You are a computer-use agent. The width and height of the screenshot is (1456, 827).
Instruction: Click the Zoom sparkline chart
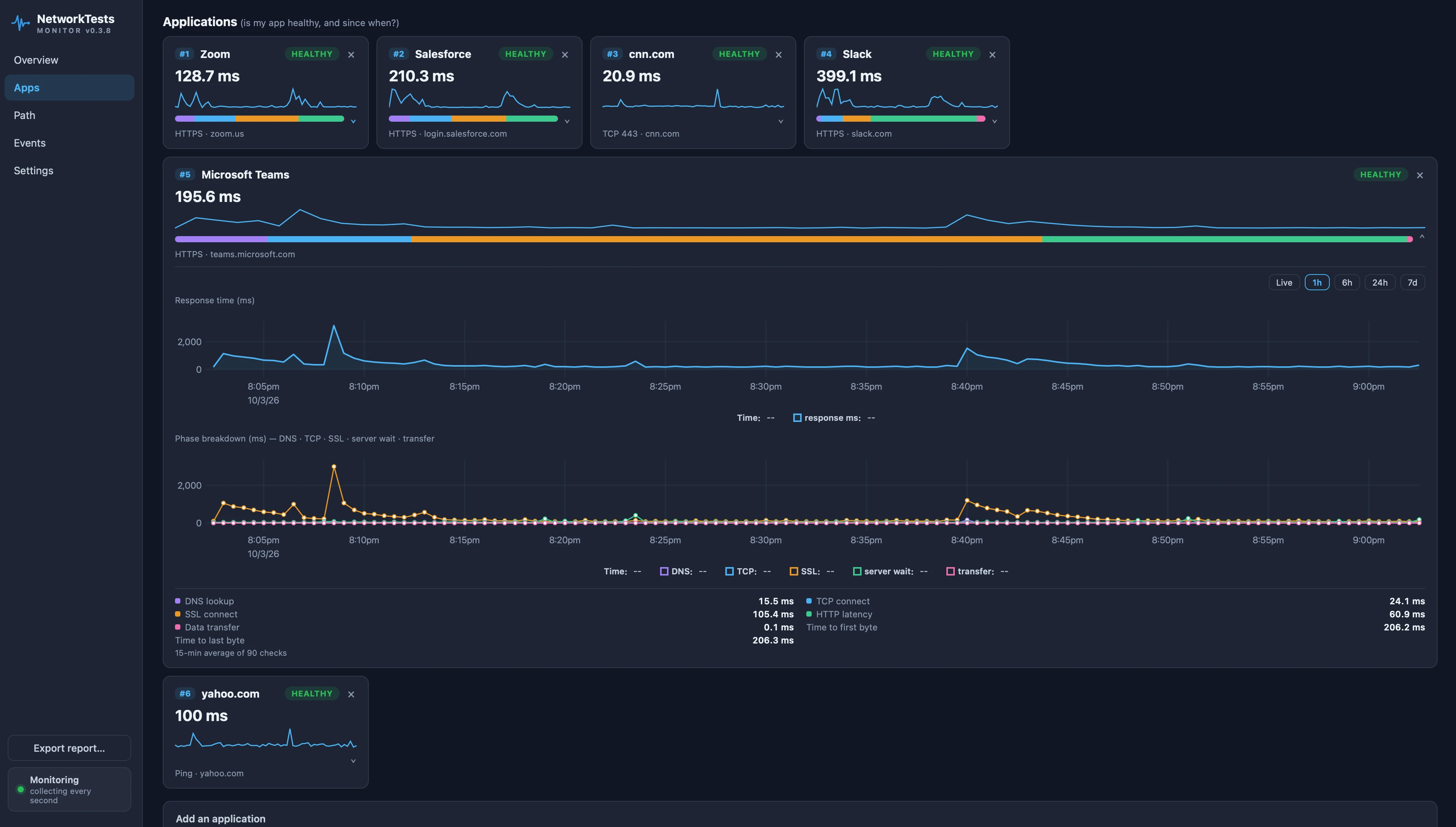[266, 98]
